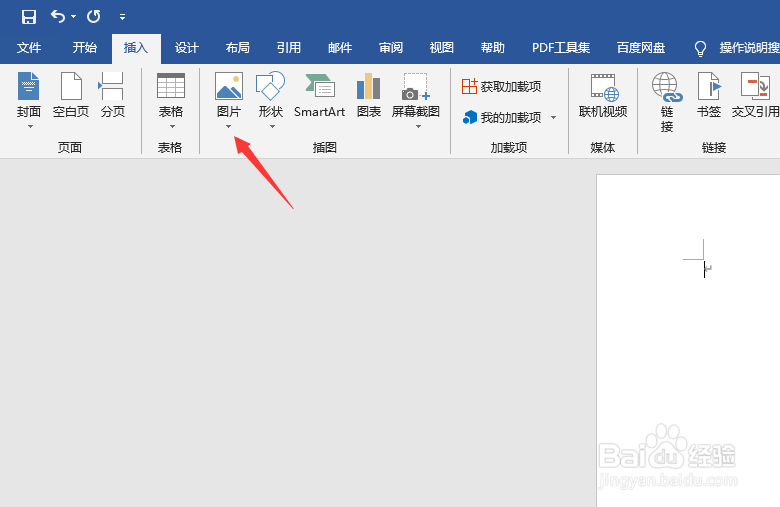Switch to the 开始 (Home) tab
Screen dimensions: 780x507
85,48
